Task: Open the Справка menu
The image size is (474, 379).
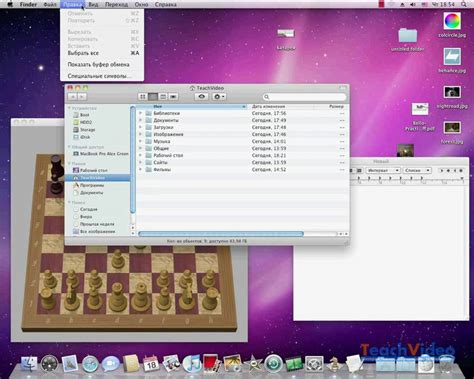Action: coord(166,4)
